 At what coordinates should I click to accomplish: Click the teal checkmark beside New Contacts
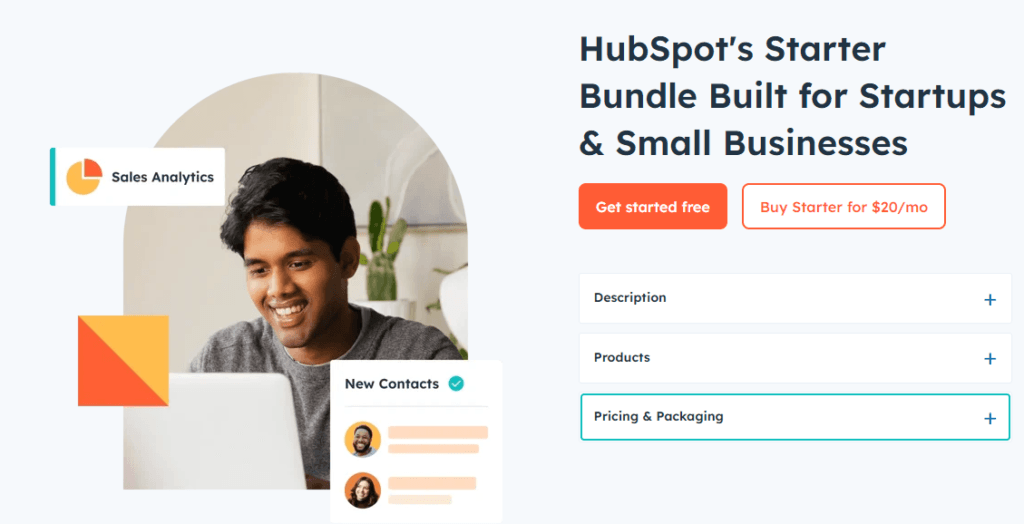point(456,384)
